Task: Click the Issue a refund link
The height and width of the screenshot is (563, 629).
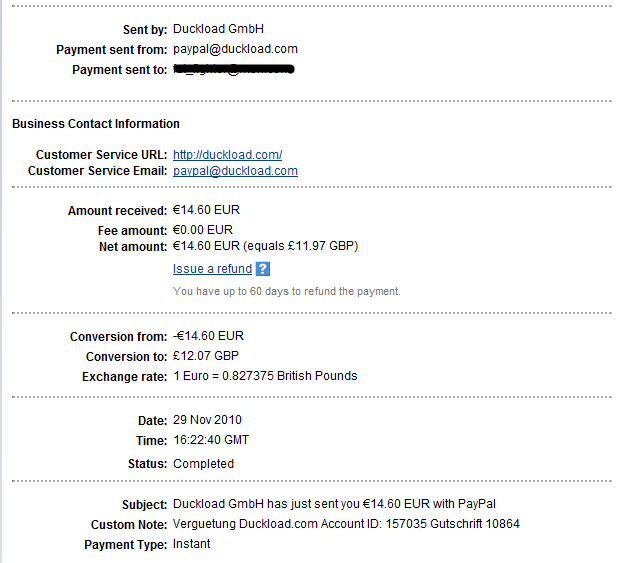Action: click(x=212, y=269)
